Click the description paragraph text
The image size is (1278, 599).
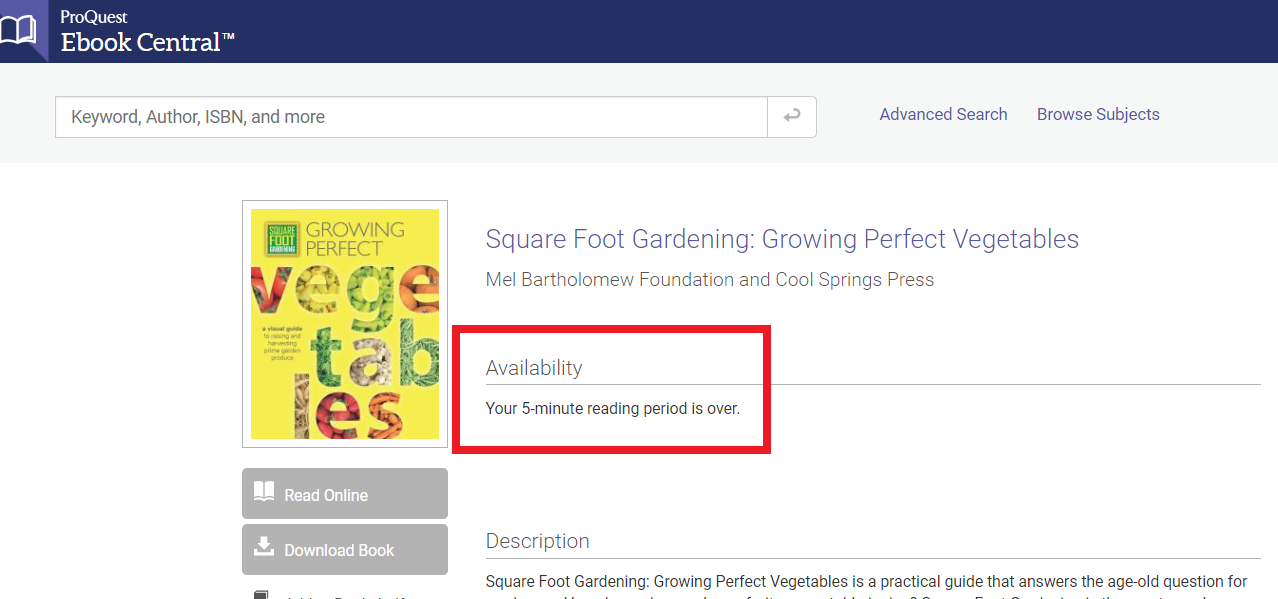point(866,582)
